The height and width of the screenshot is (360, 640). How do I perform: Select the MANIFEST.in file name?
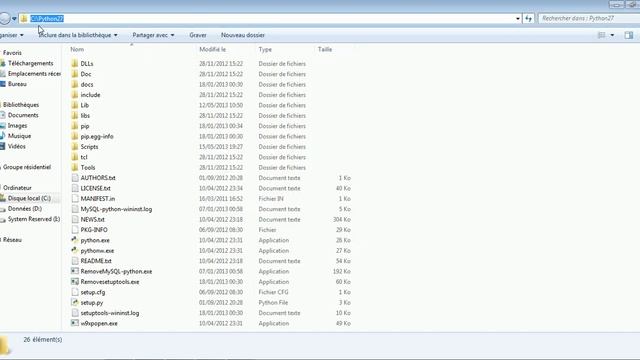98,199
